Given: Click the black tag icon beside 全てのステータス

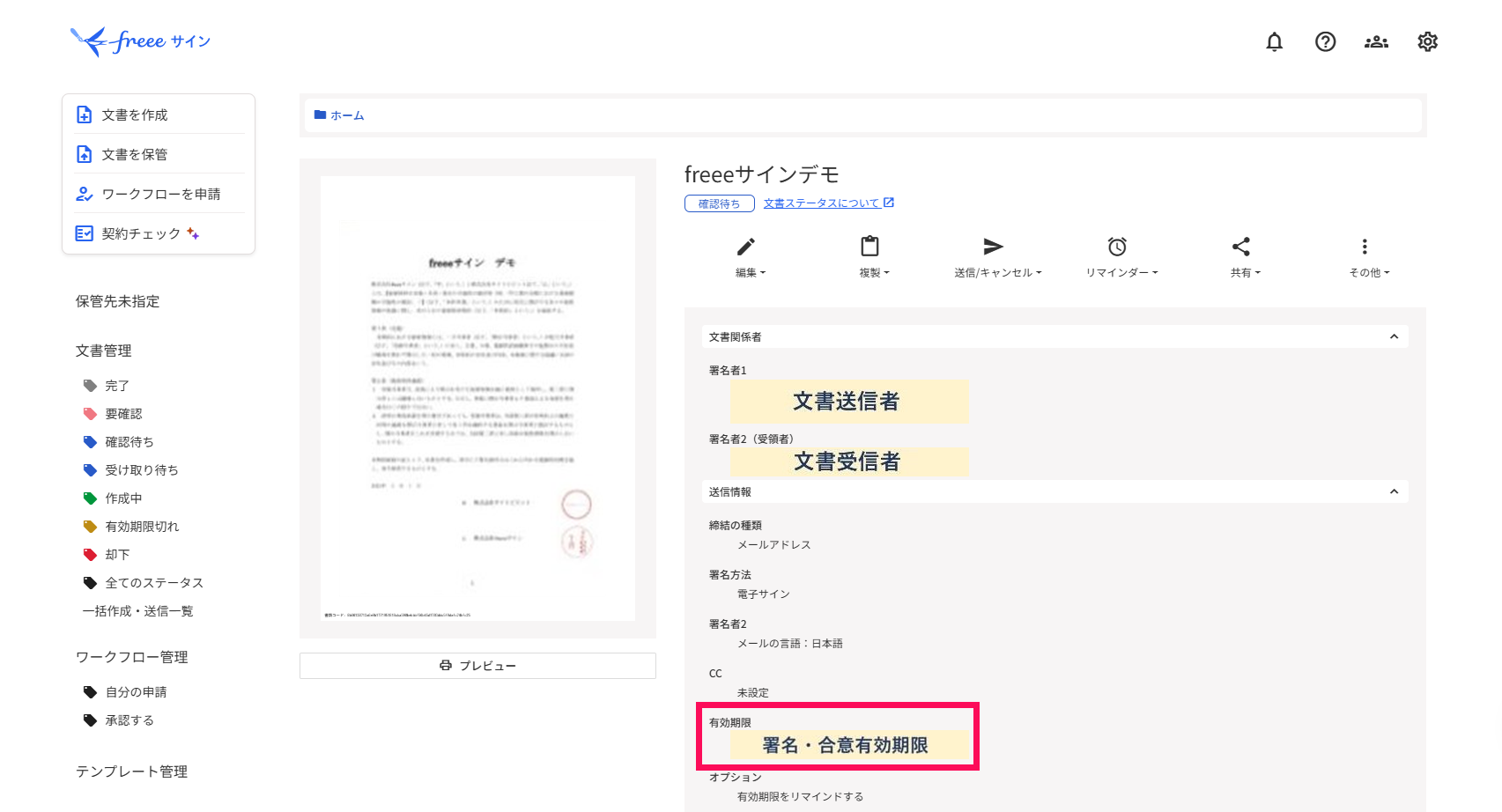Looking at the screenshot, I should coord(90,583).
